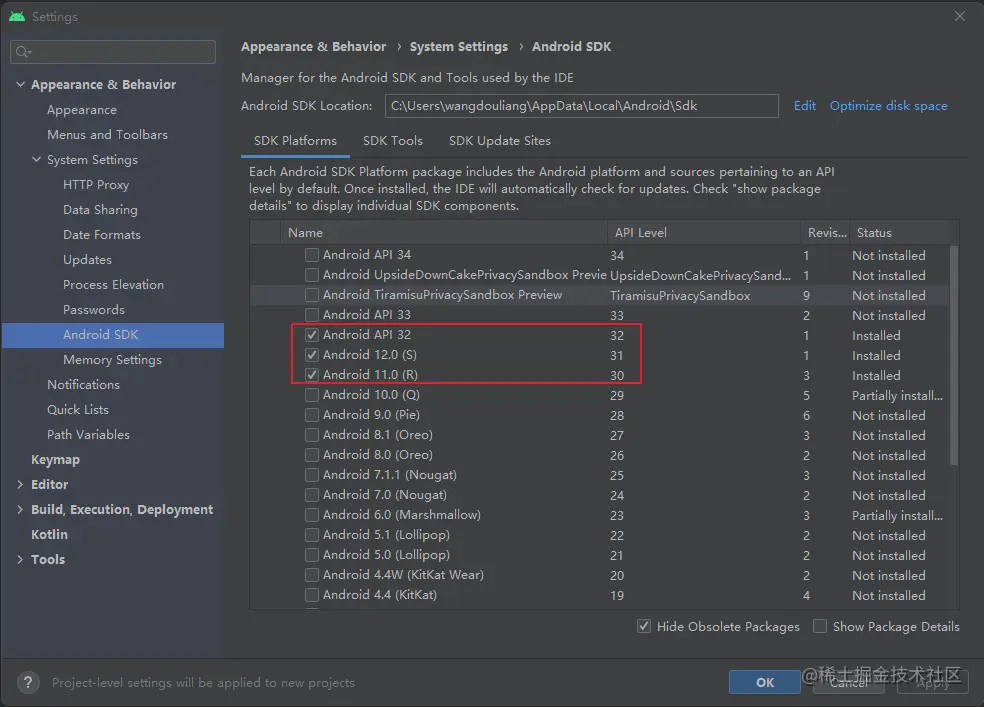Sort by the API Level column header
The height and width of the screenshot is (707, 984).
click(x=704, y=233)
